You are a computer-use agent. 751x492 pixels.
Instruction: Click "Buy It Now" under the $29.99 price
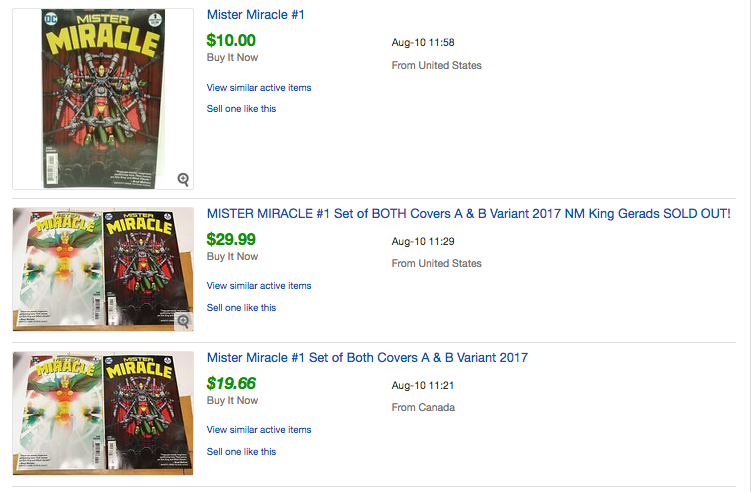pyautogui.click(x=232, y=257)
